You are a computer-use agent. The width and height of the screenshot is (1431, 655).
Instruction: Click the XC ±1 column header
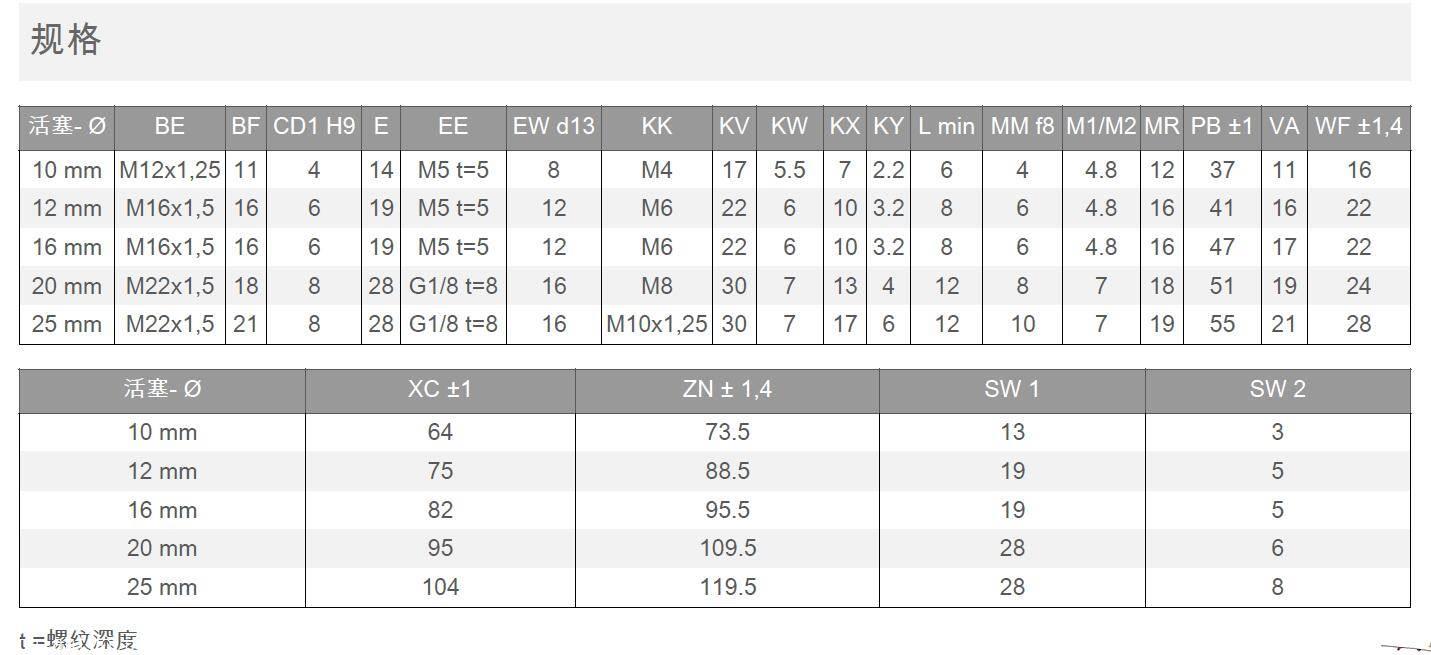click(440, 389)
